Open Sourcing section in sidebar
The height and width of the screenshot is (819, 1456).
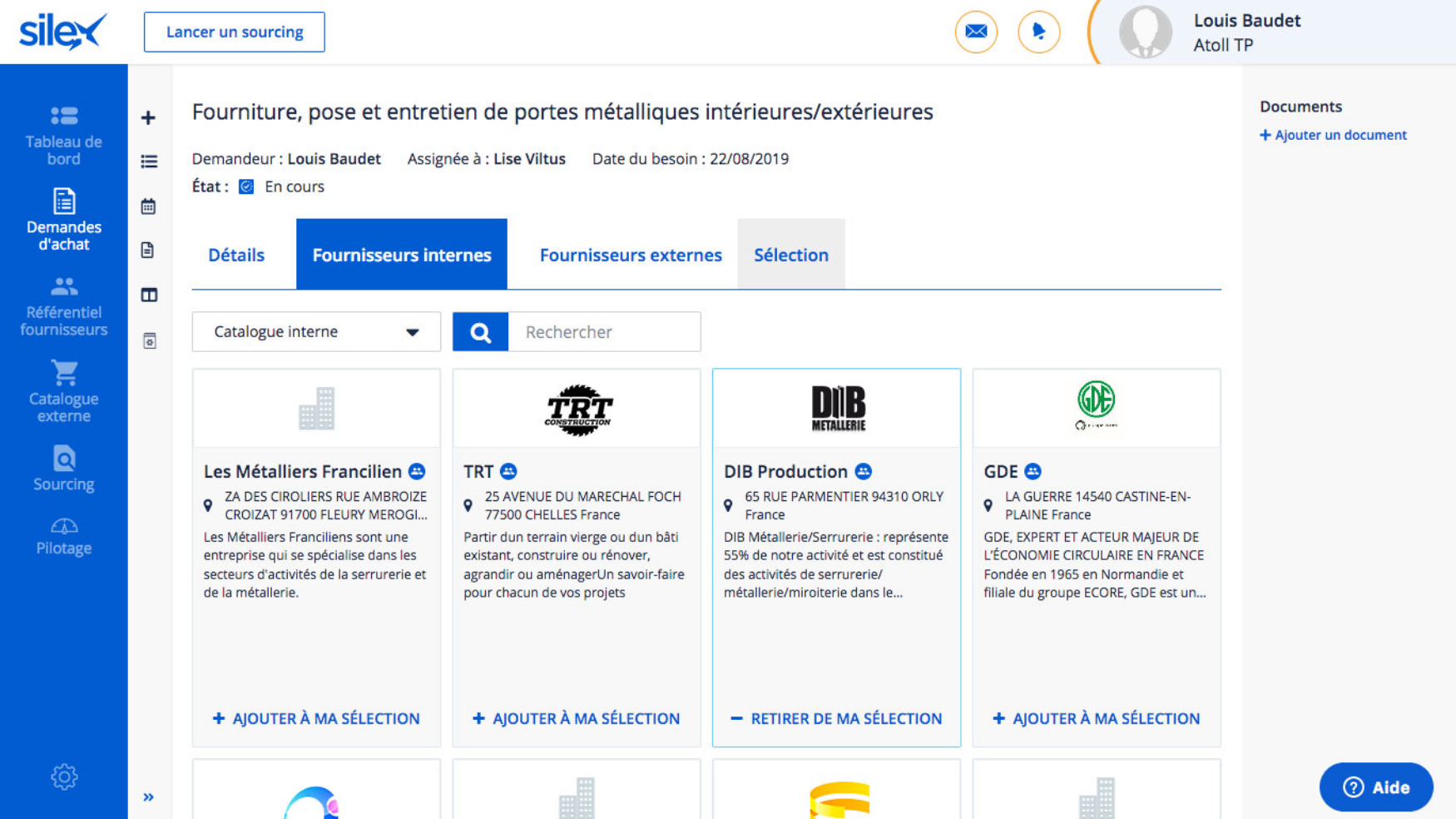tap(63, 468)
